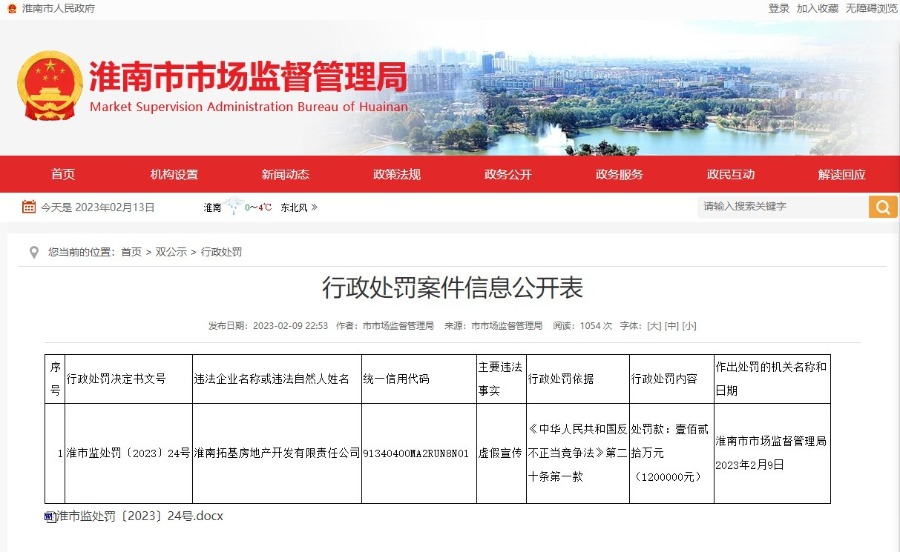Viewport: 900px width, 552px height.
Task: Set font size to large [大]
Action: pos(654,326)
